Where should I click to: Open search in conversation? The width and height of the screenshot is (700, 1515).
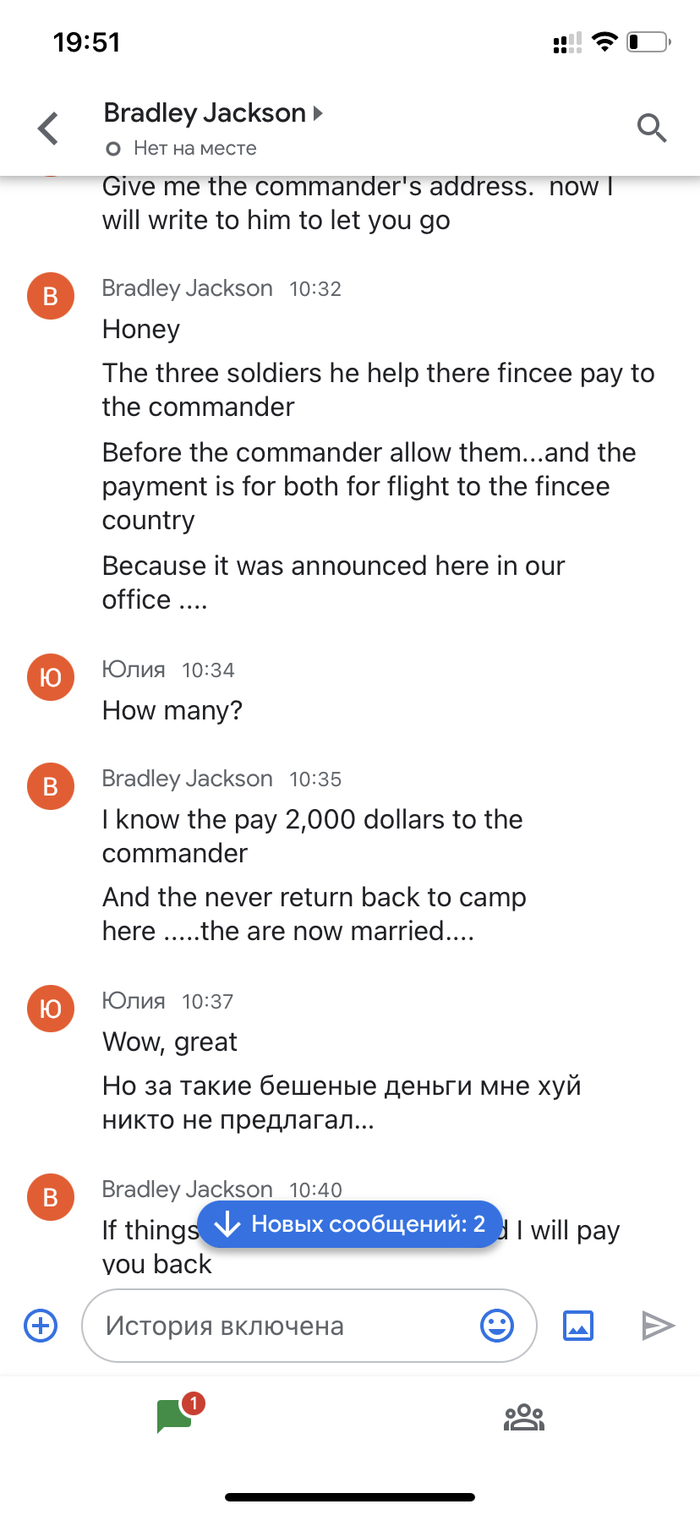(652, 128)
